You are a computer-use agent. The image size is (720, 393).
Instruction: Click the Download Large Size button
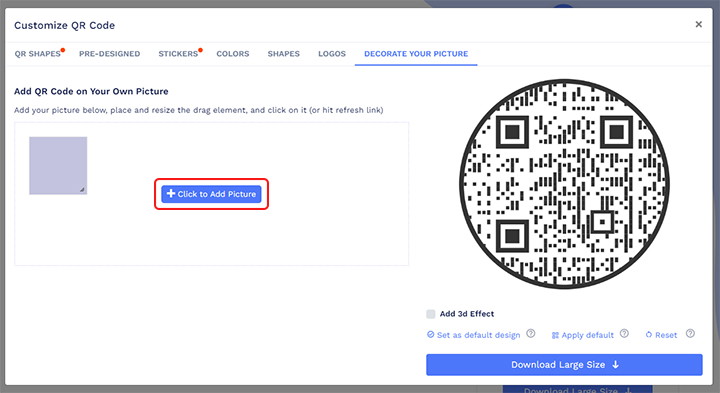(x=564, y=365)
